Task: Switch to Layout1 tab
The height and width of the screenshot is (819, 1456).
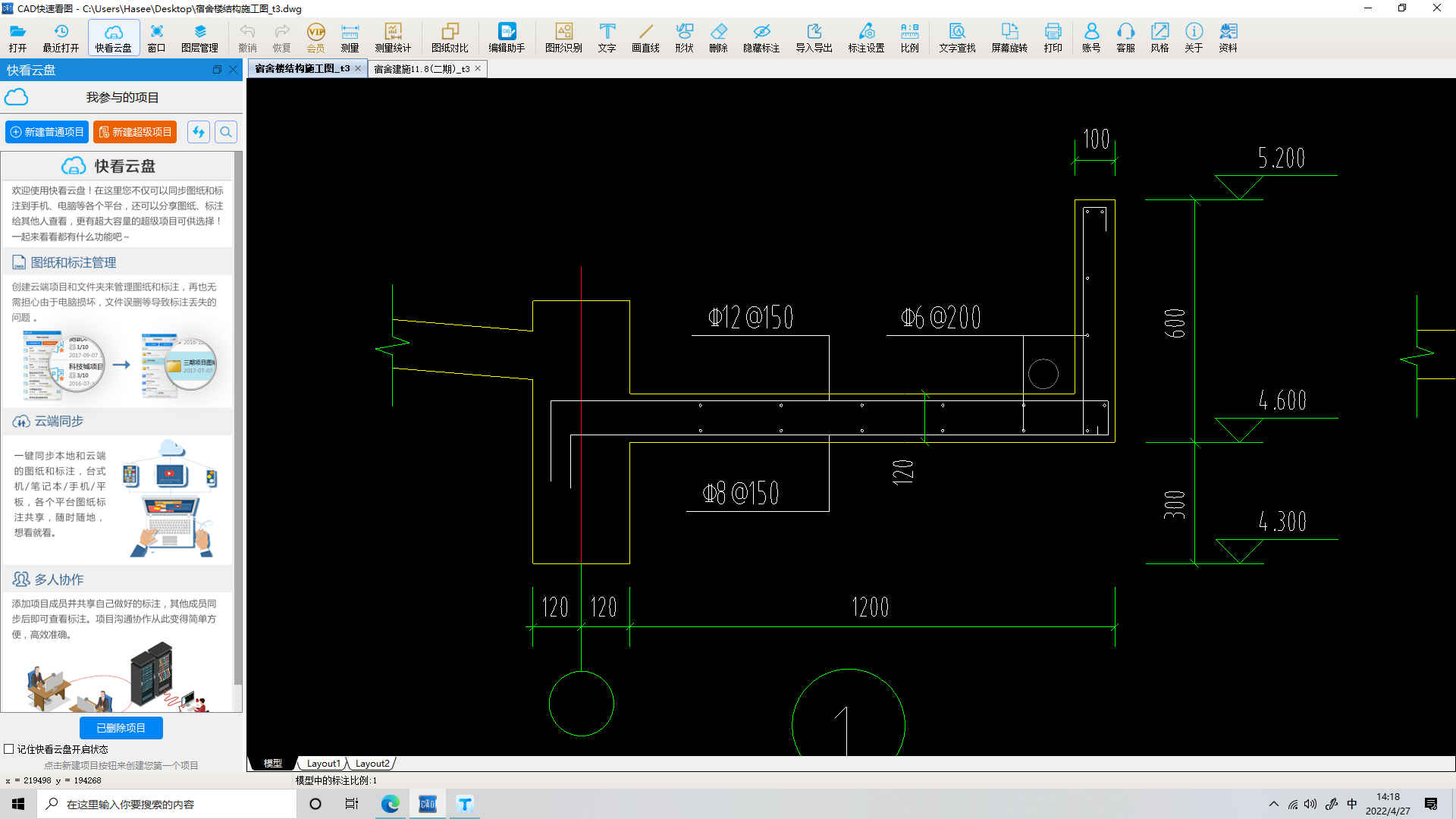Action: click(x=323, y=764)
